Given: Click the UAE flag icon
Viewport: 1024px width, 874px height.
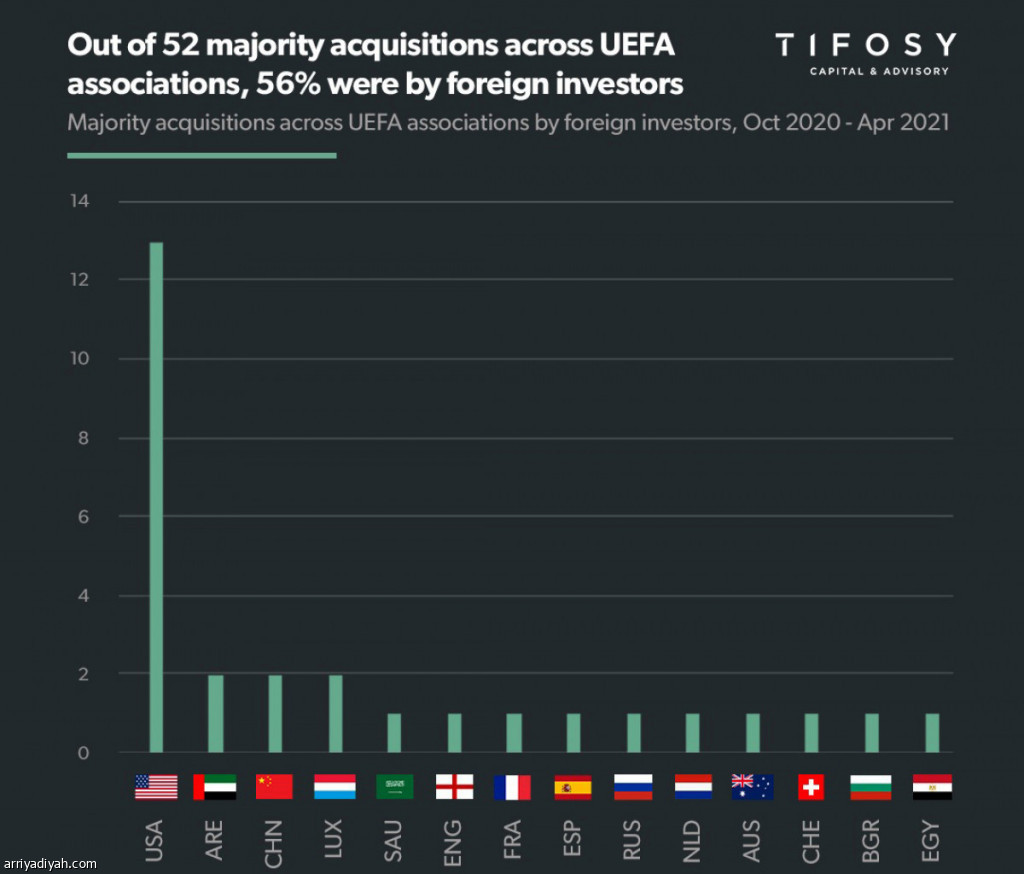Looking at the screenshot, I should point(215,787).
